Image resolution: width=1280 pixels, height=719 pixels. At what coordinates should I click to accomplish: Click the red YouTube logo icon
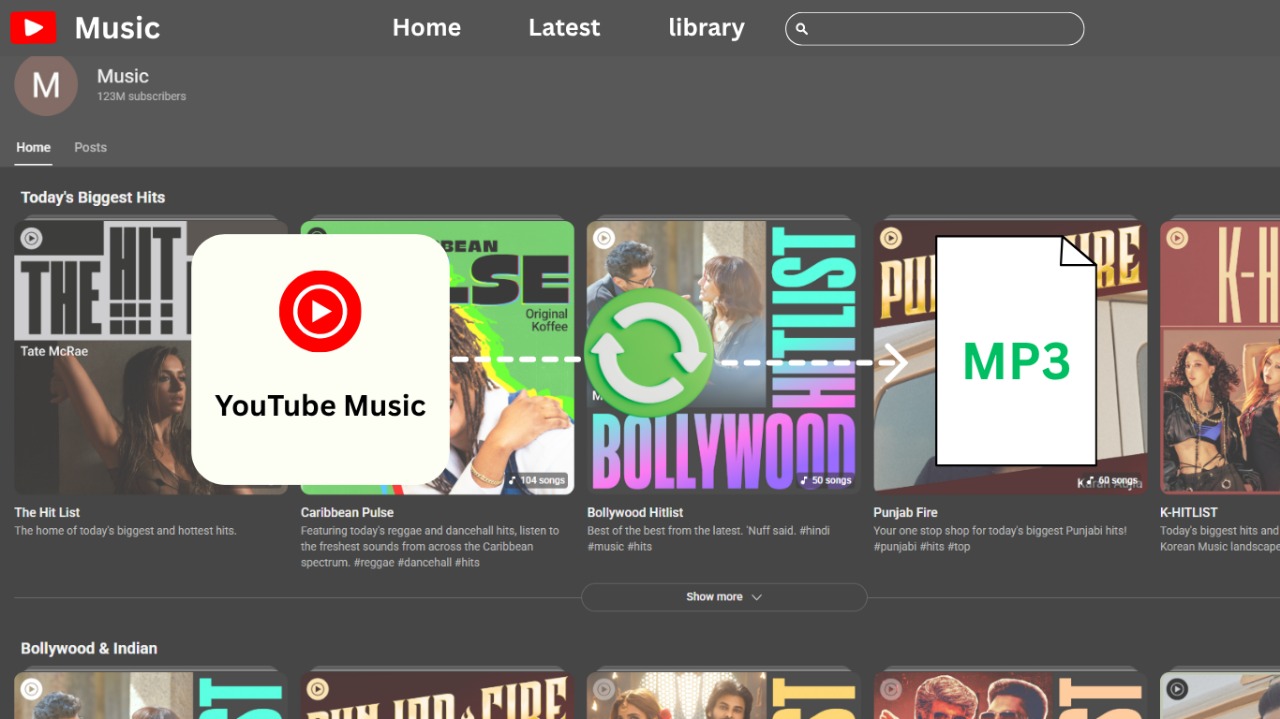[33, 28]
